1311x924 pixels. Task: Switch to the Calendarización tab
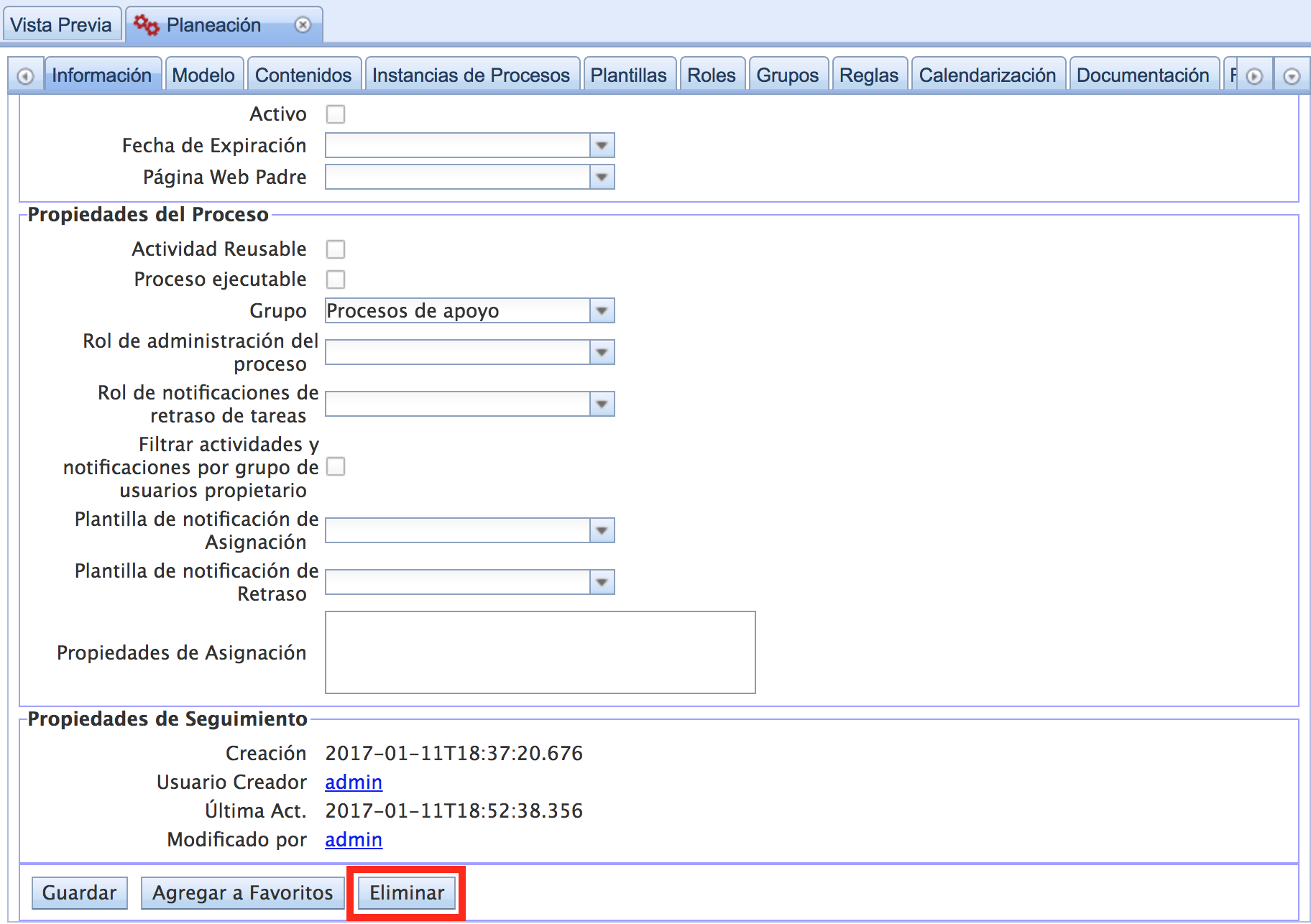tap(988, 75)
